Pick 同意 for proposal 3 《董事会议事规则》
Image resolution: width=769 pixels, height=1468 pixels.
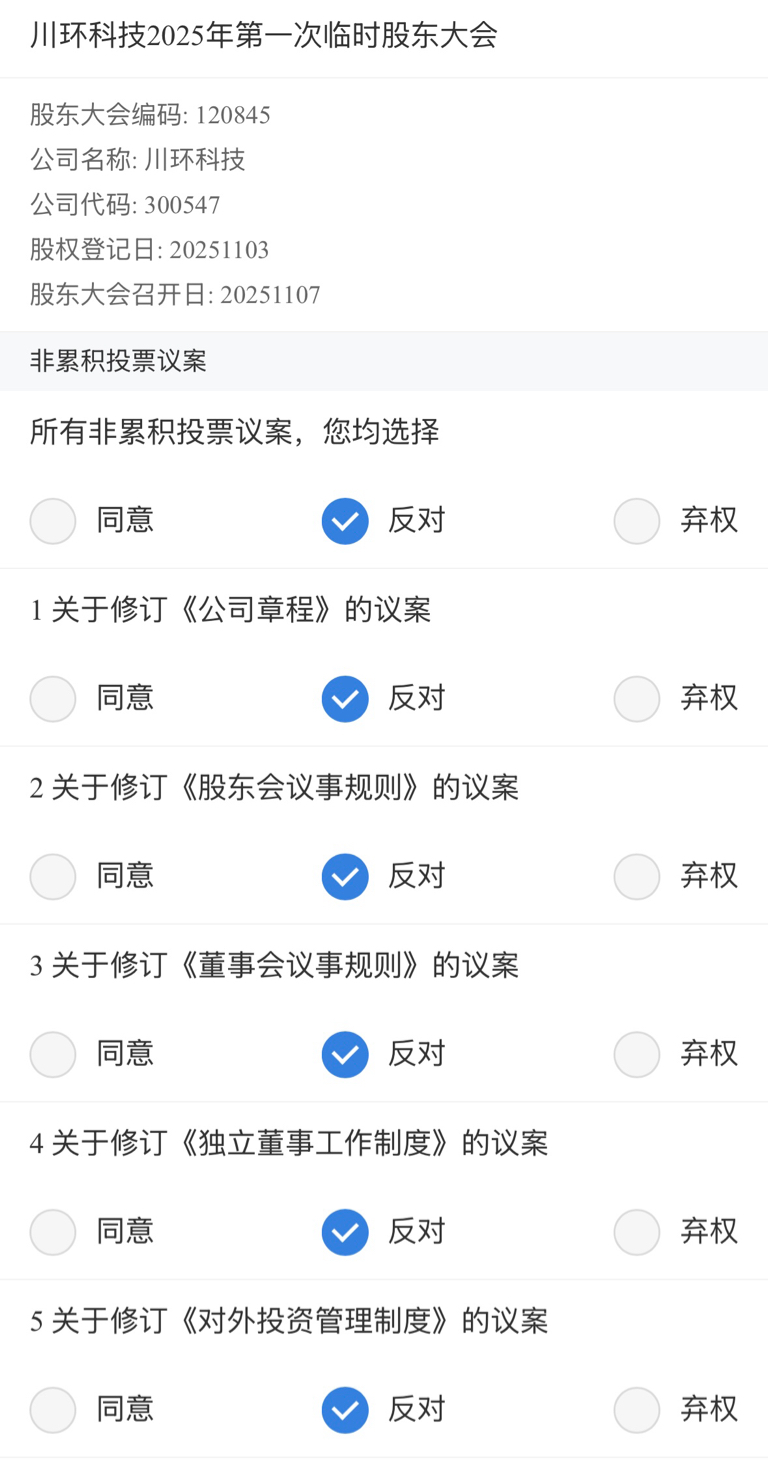coord(53,1054)
